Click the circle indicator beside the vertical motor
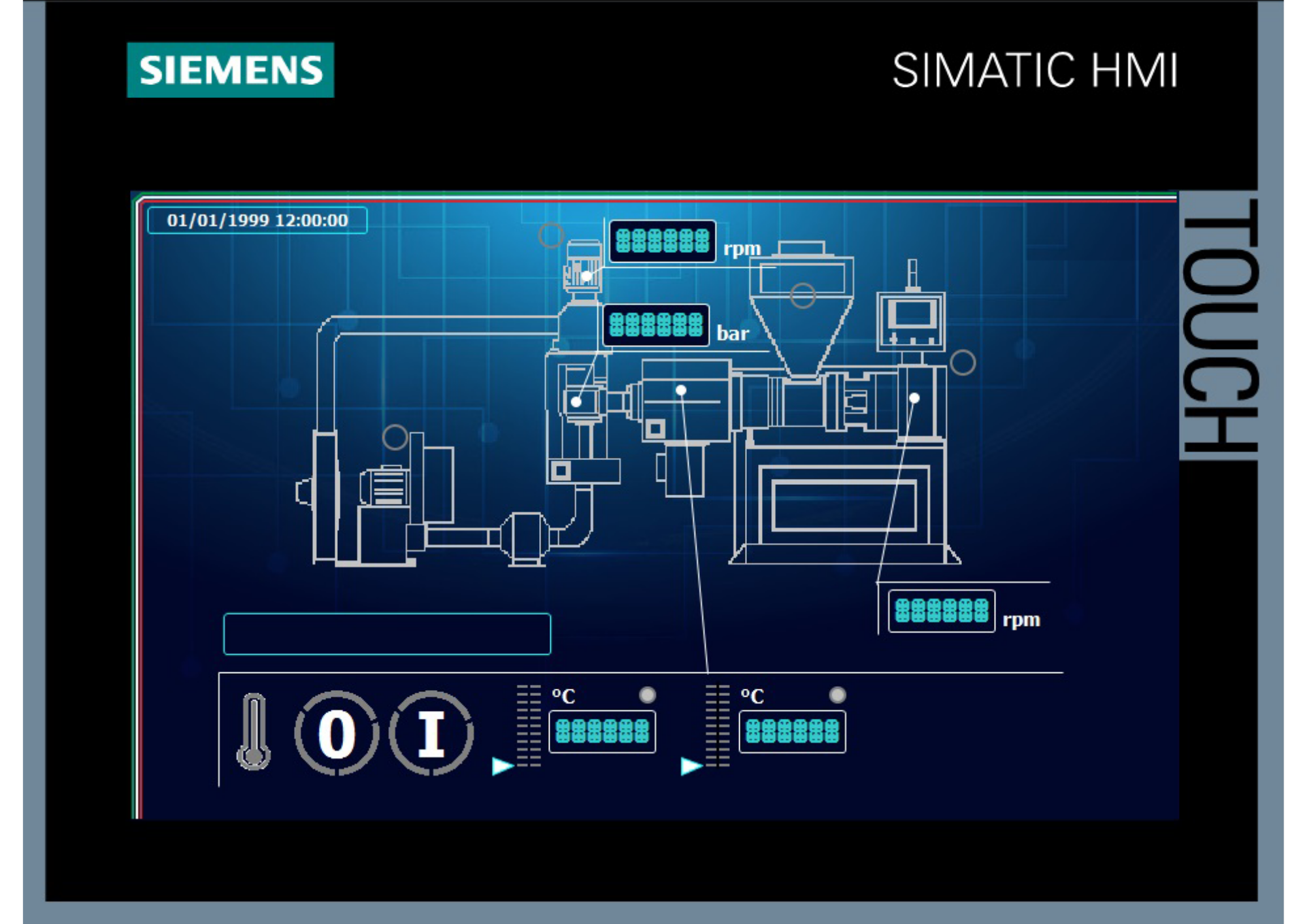1307x924 pixels. (x=551, y=235)
